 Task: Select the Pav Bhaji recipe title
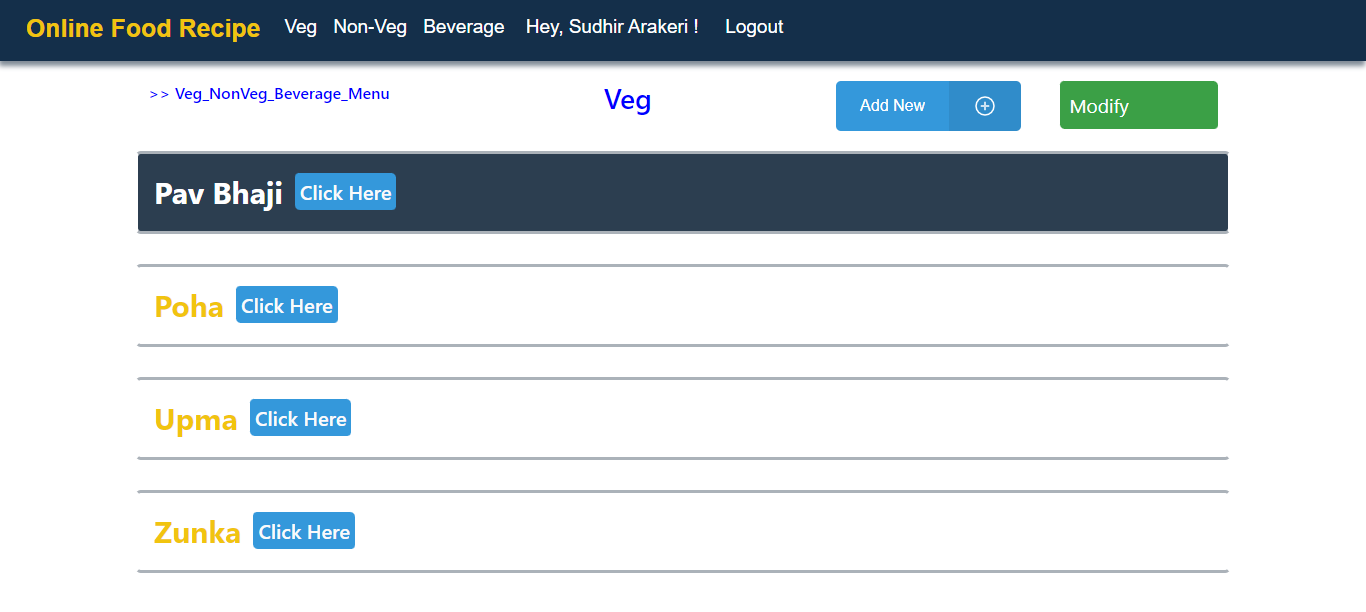tap(217, 193)
